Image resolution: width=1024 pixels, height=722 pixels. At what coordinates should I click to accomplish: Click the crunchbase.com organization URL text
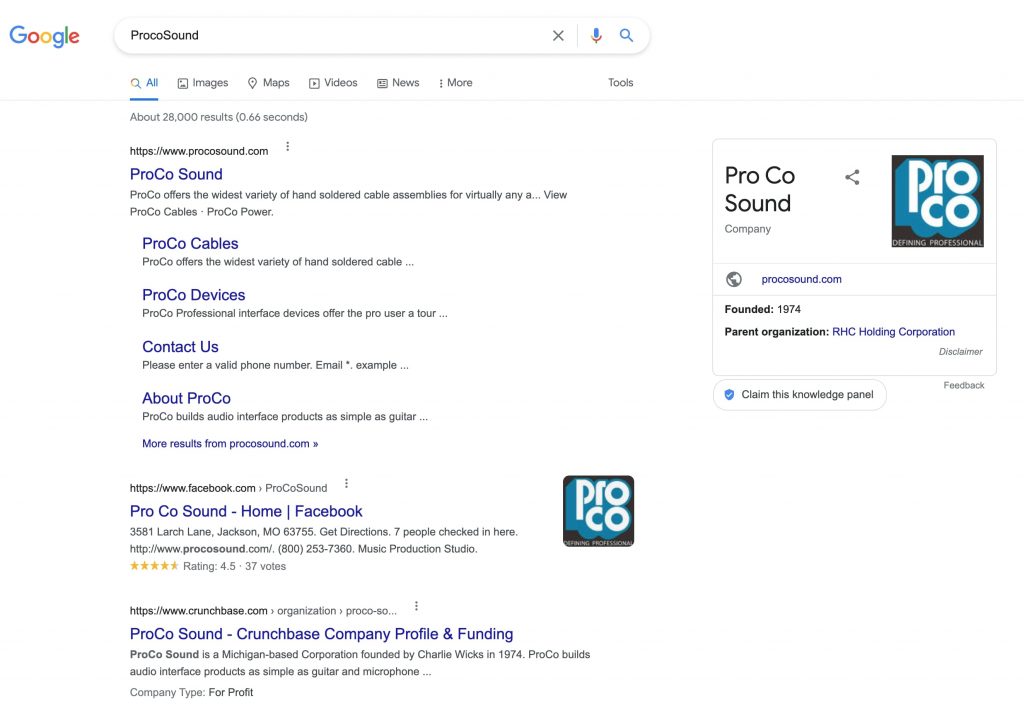[x=263, y=611]
